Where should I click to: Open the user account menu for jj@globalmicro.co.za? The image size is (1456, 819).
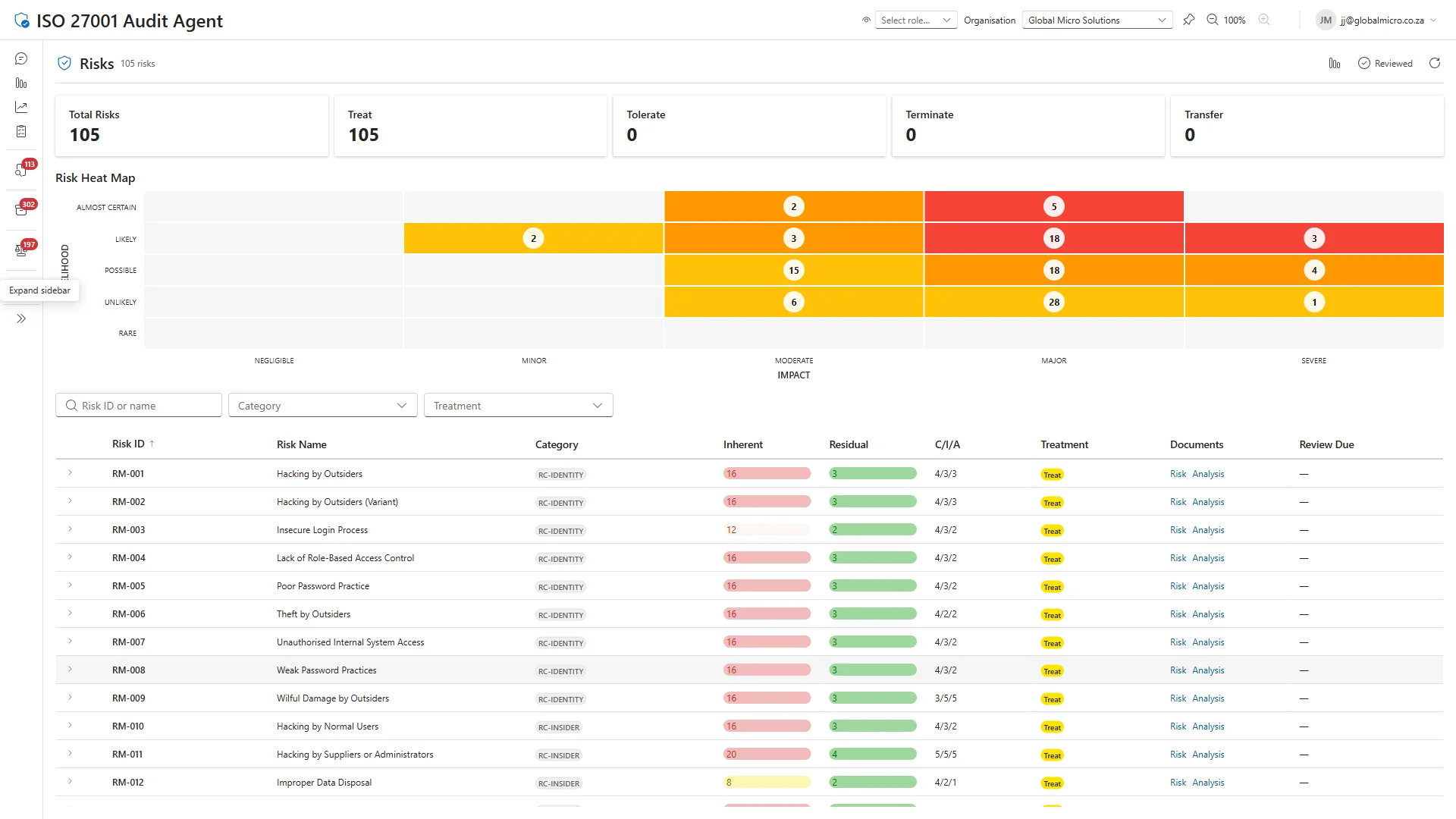click(1375, 20)
